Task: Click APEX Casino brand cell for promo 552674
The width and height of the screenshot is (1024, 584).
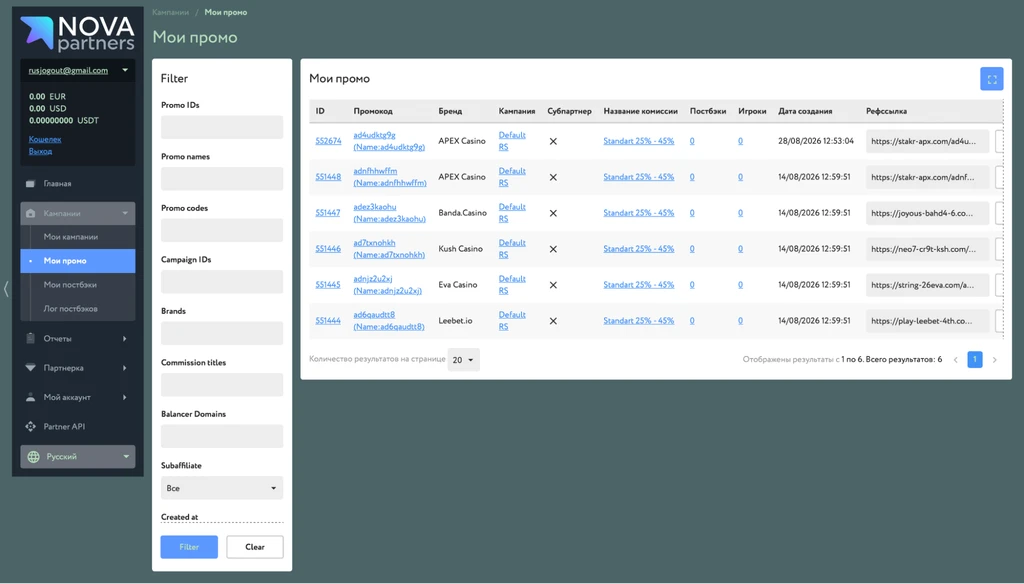Action: tap(462, 141)
